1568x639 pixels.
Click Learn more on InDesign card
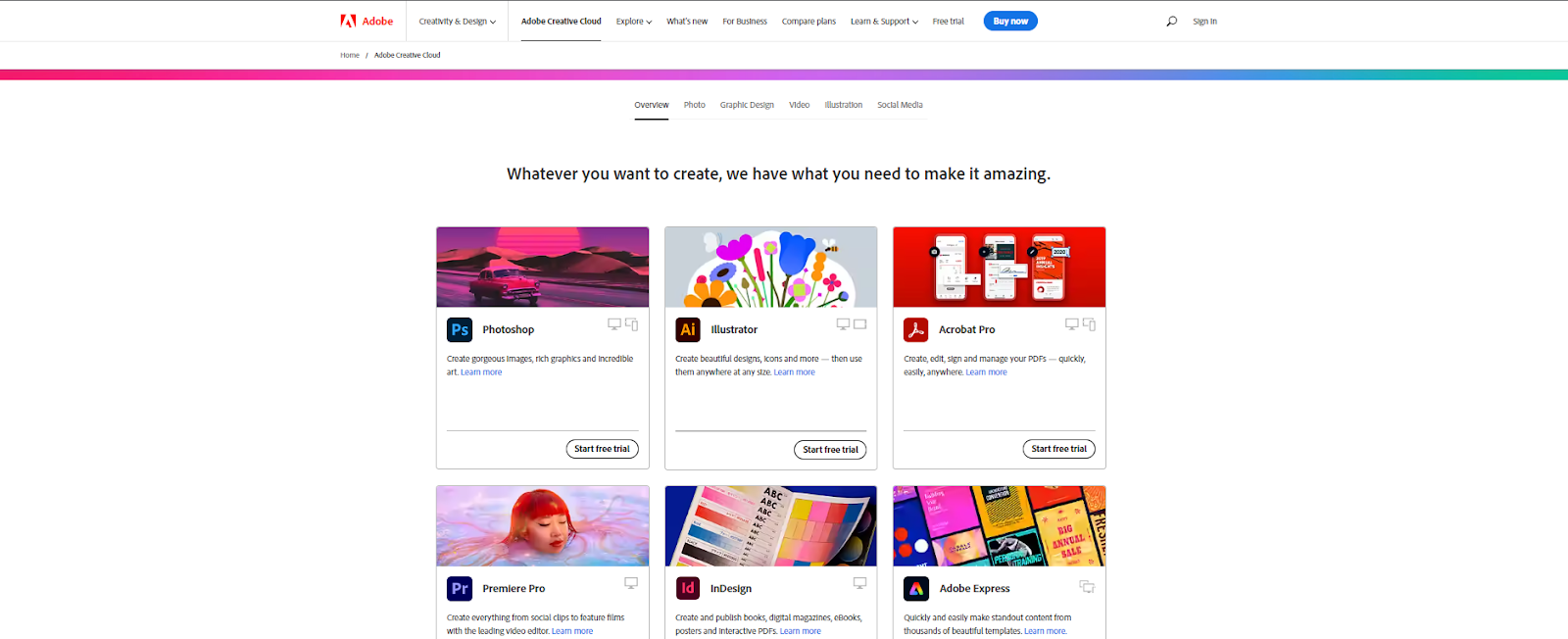(801, 631)
